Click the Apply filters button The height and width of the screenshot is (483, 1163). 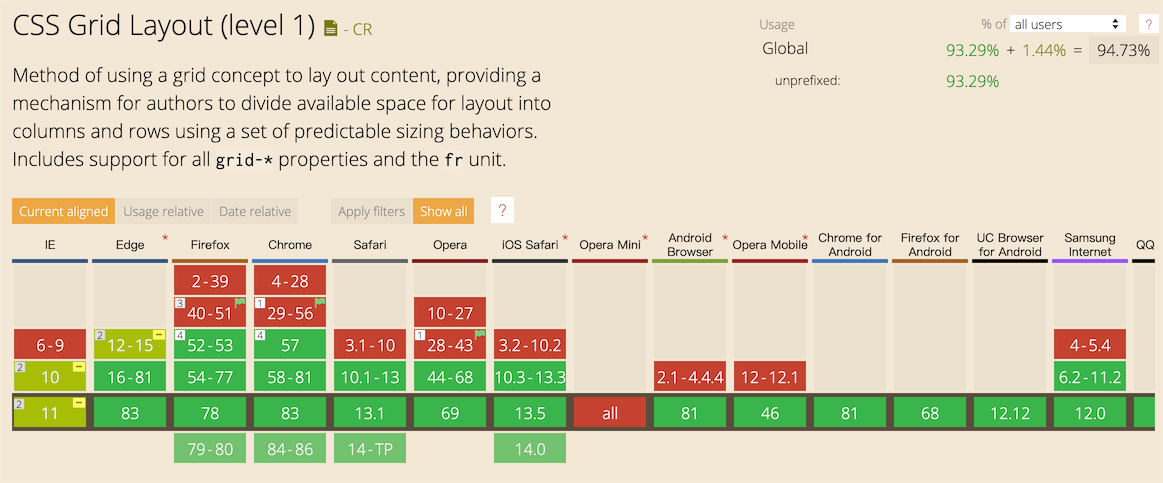point(371,211)
